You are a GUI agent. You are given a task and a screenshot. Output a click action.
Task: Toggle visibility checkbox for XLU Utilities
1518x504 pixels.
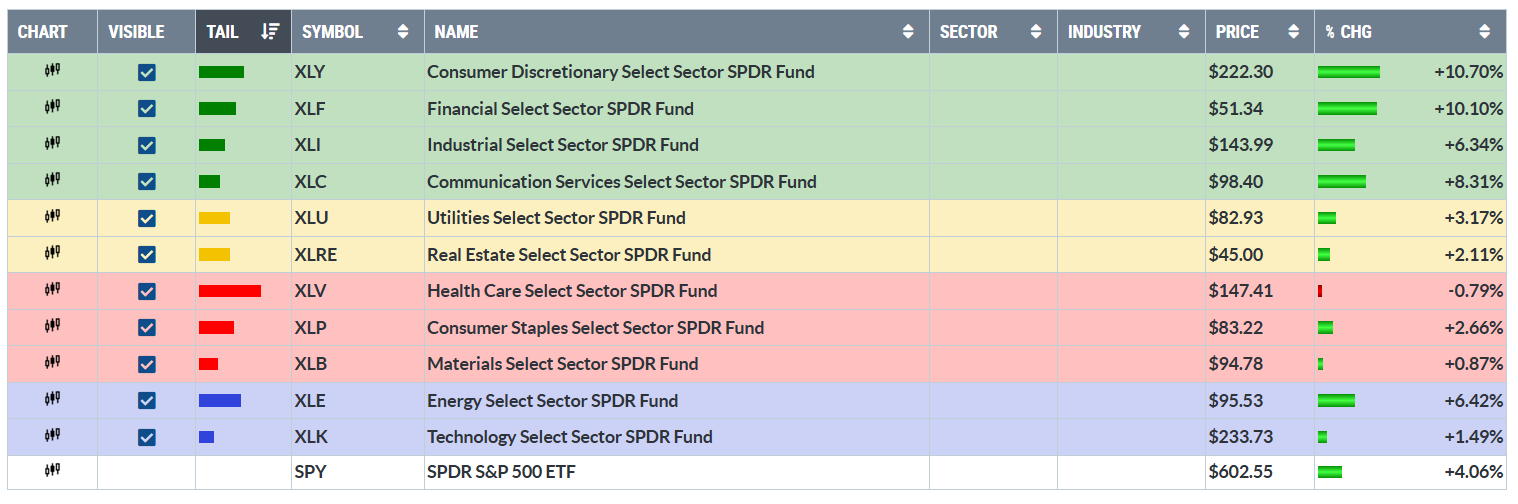point(147,218)
